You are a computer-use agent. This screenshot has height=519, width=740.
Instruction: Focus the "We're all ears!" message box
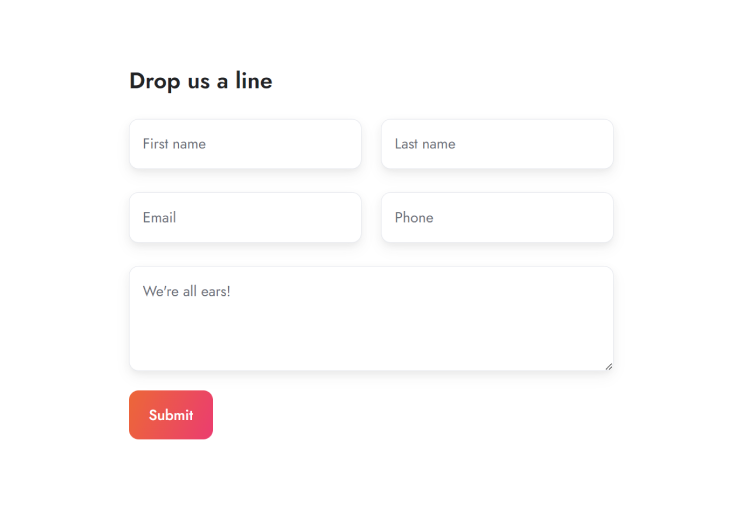[371, 318]
